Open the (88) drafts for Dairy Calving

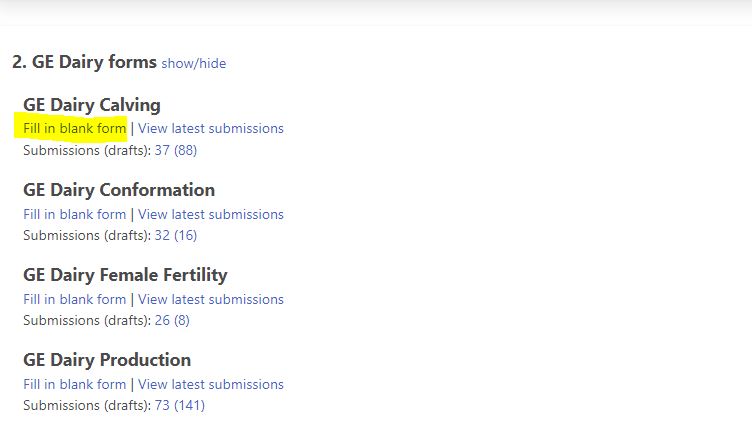point(185,150)
